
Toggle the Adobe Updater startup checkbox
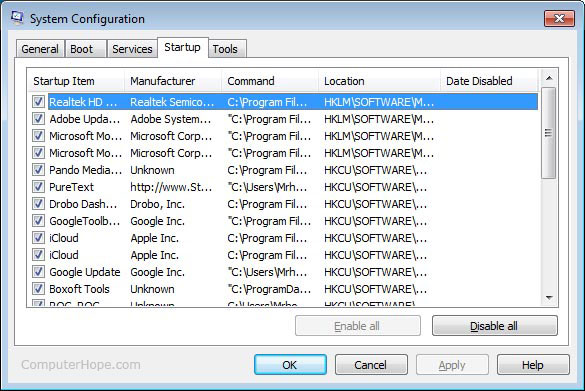pyautogui.click(x=38, y=119)
